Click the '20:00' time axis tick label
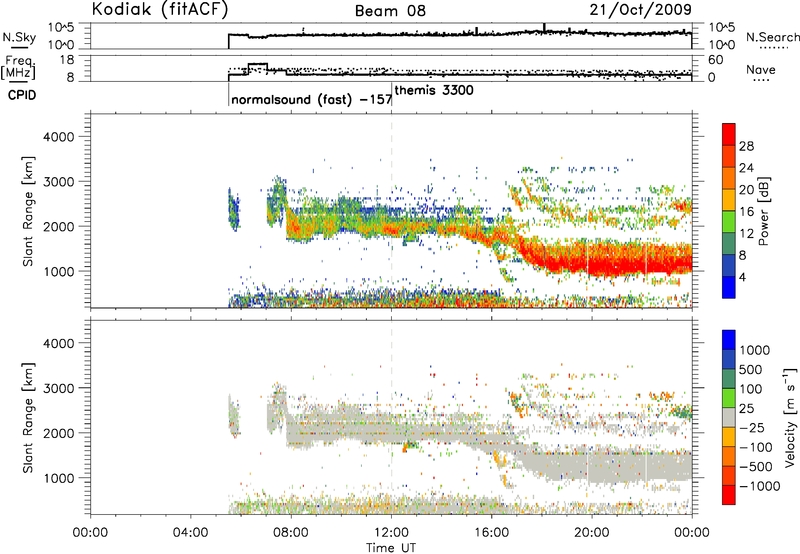This screenshot has height=554, width=800. (592, 533)
